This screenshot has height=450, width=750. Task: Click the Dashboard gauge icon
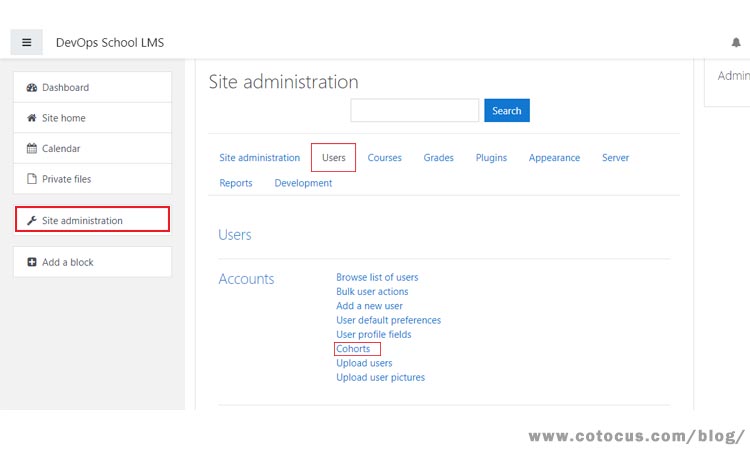32,88
